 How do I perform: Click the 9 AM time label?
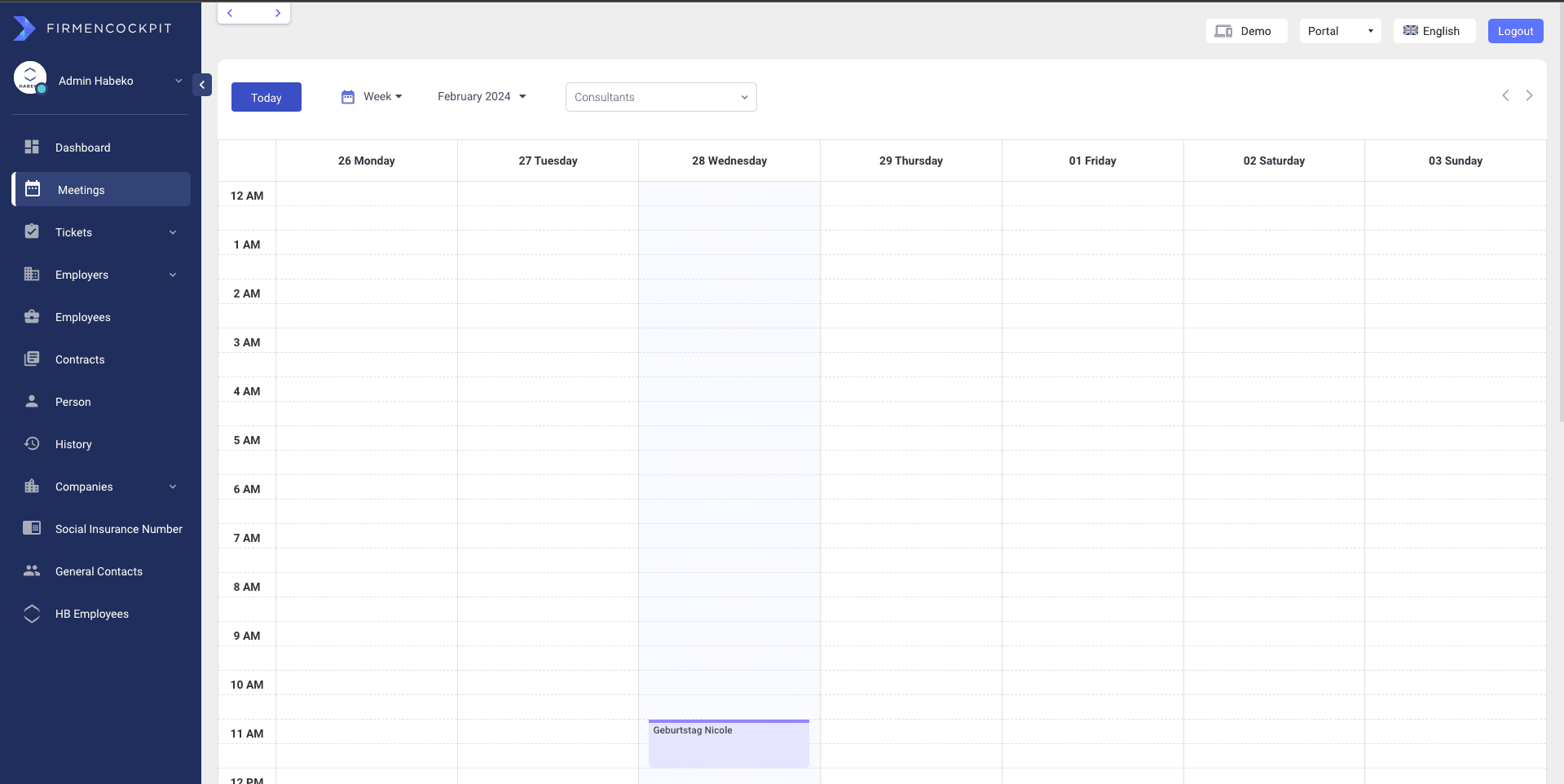247,636
